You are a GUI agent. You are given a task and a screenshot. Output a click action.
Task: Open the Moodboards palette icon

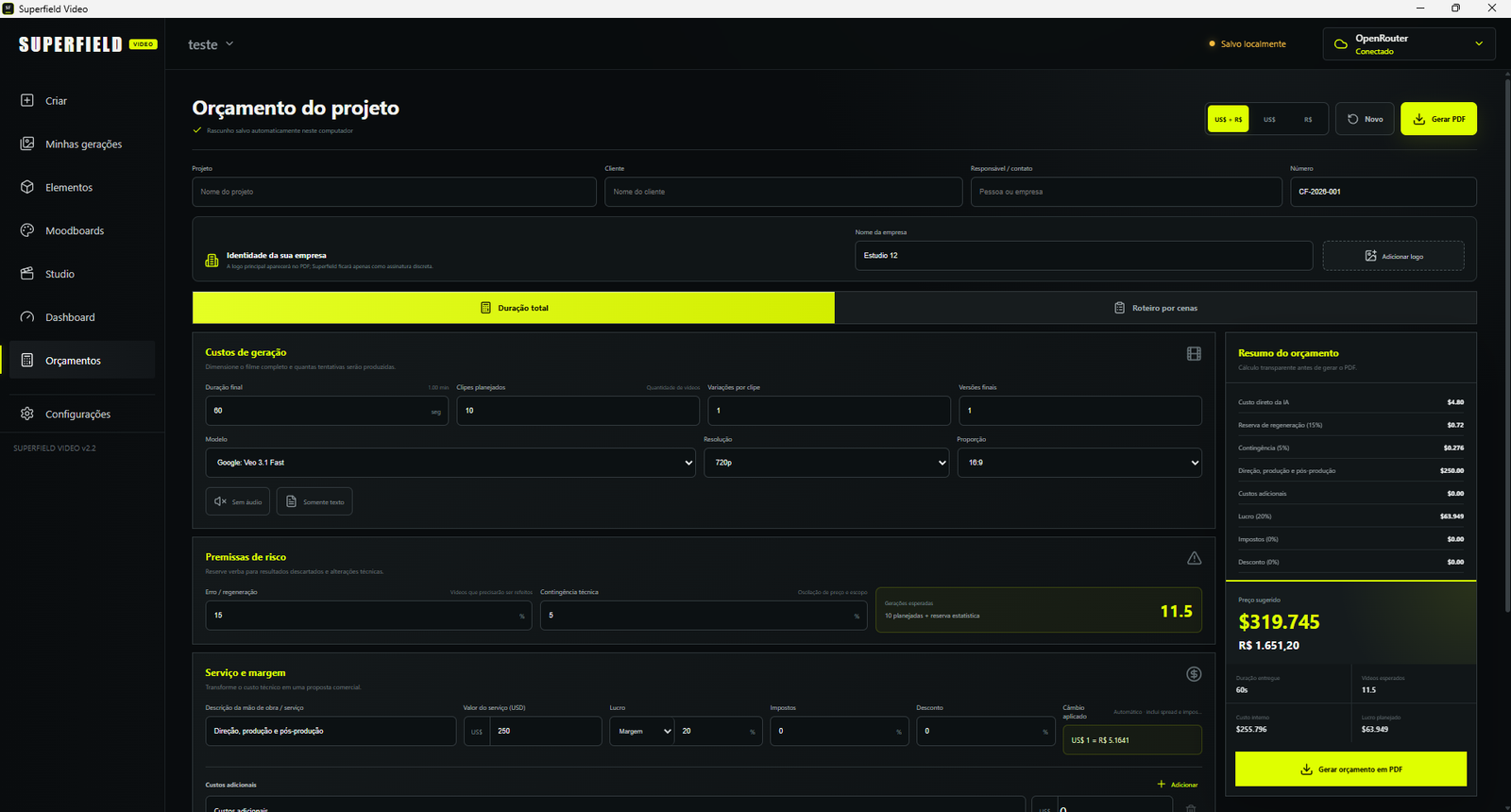tap(27, 230)
